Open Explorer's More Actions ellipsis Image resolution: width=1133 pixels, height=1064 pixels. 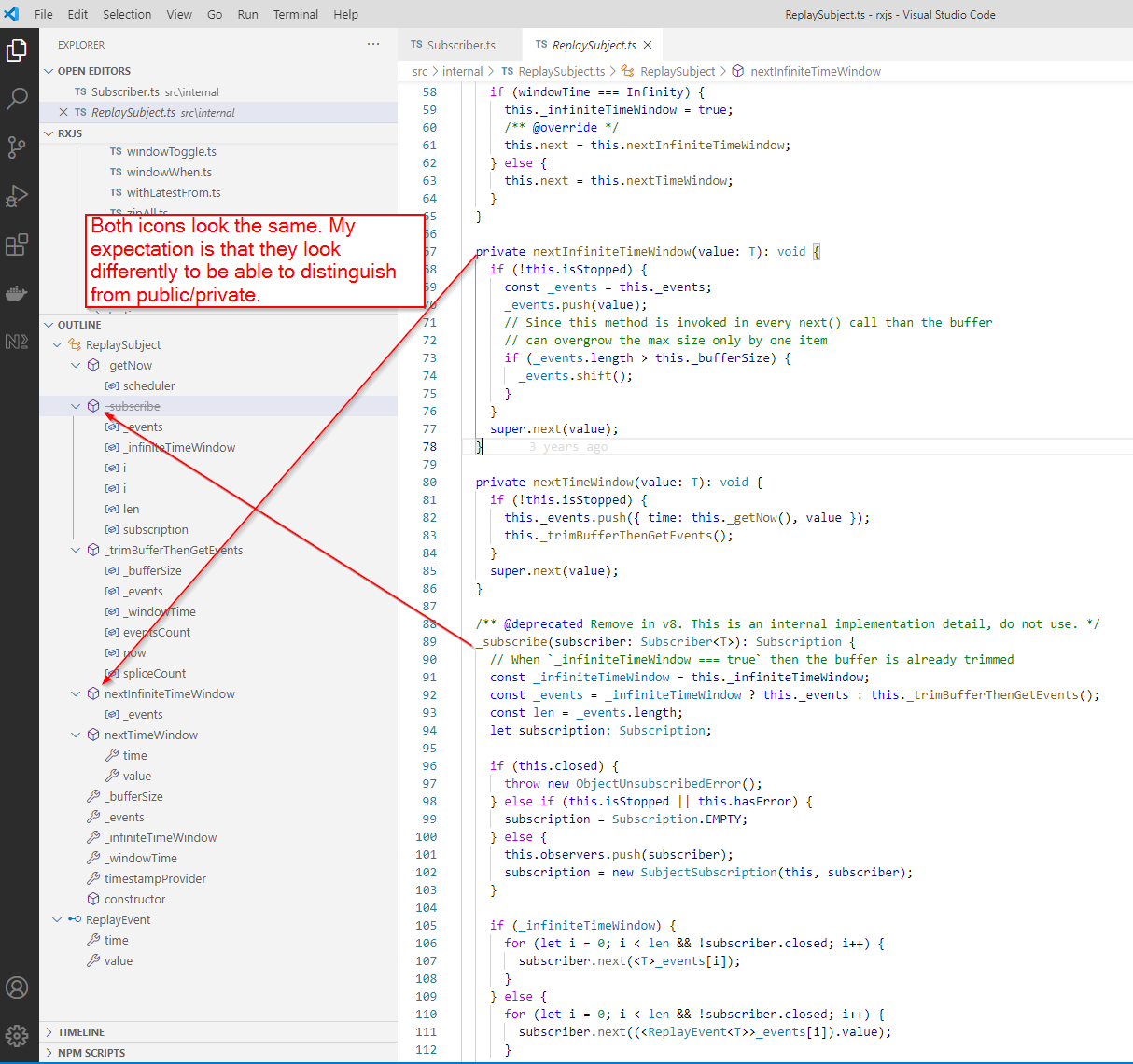click(x=373, y=44)
